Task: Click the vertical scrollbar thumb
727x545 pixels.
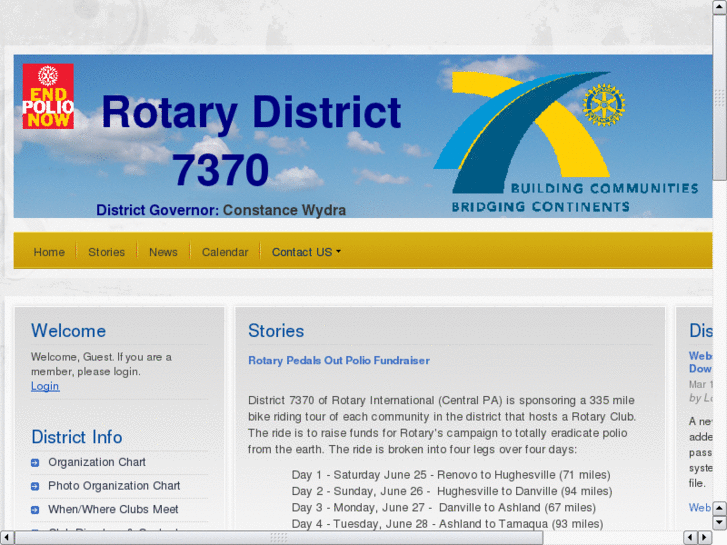Action: click(720, 97)
